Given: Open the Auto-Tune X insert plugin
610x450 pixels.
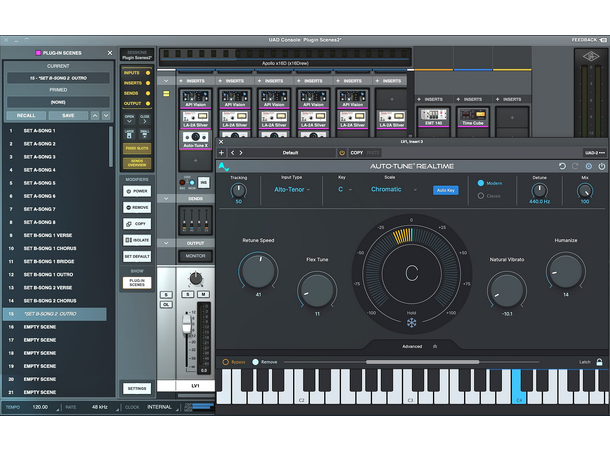Looking at the screenshot, I should click(196, 140).
